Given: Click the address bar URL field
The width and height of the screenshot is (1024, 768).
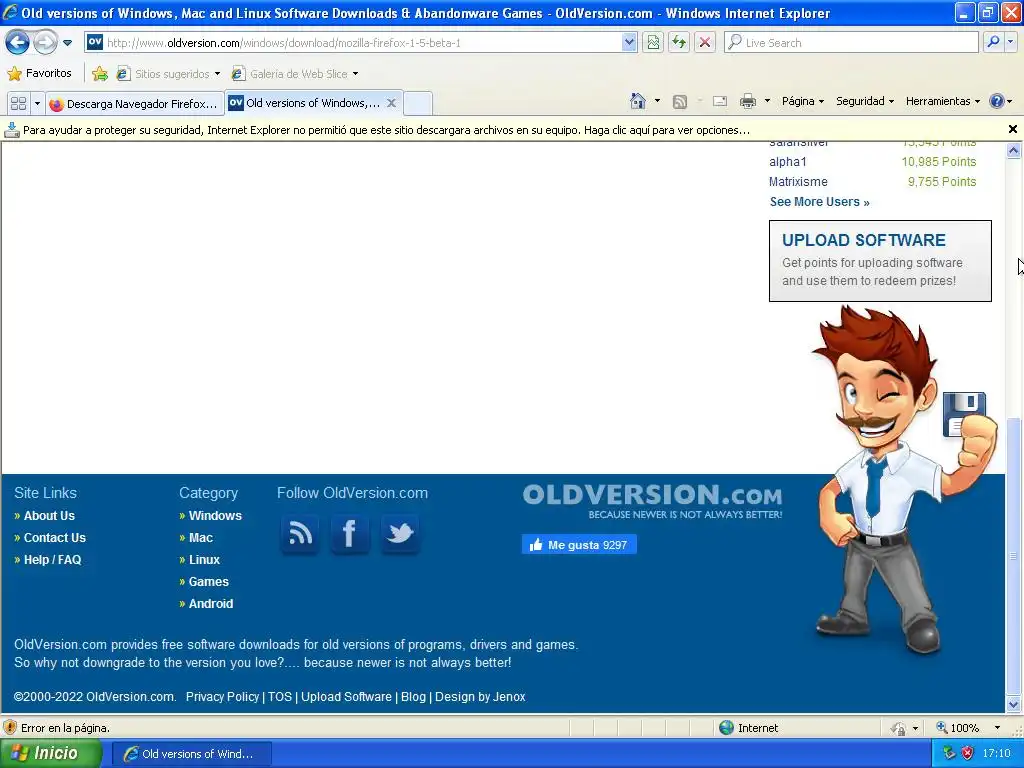Looking at the screenshot, I should [x=353, y=43].
